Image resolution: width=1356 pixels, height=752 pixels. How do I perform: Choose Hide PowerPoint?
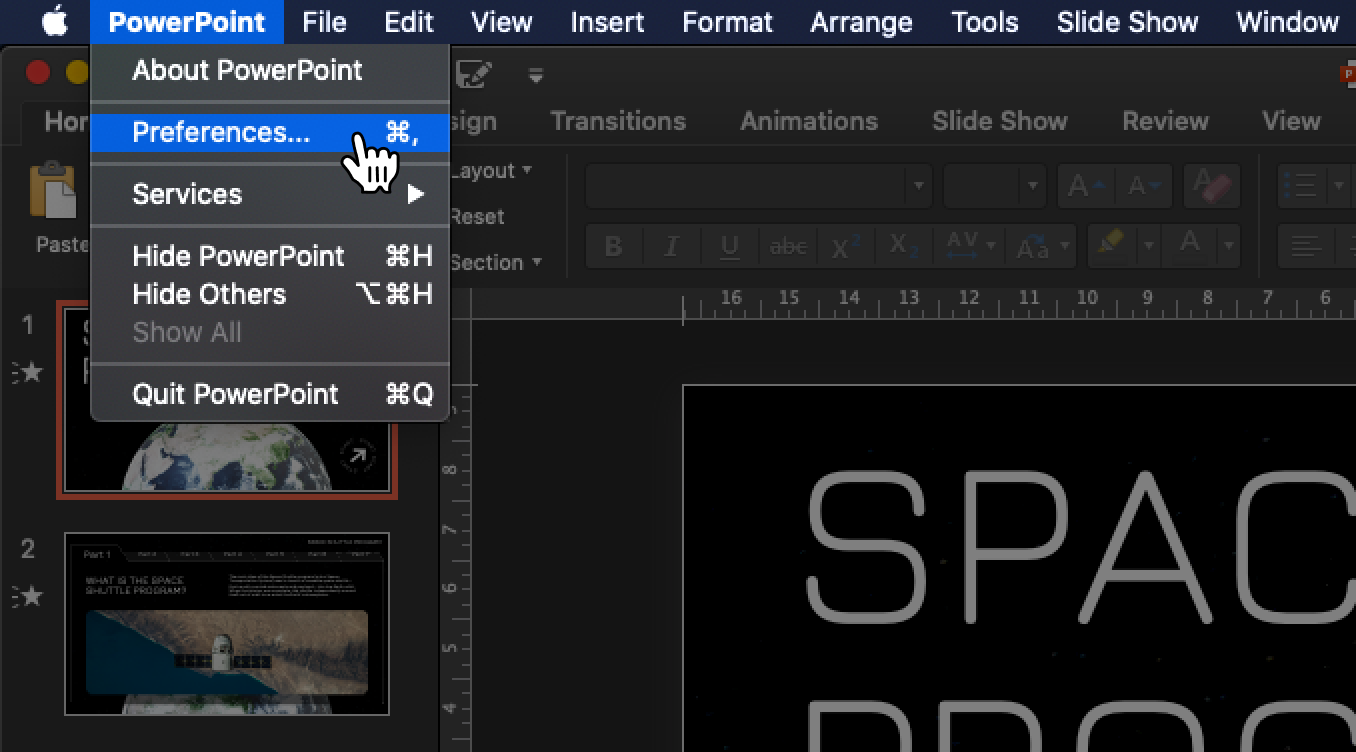click(x=270, y=256)
